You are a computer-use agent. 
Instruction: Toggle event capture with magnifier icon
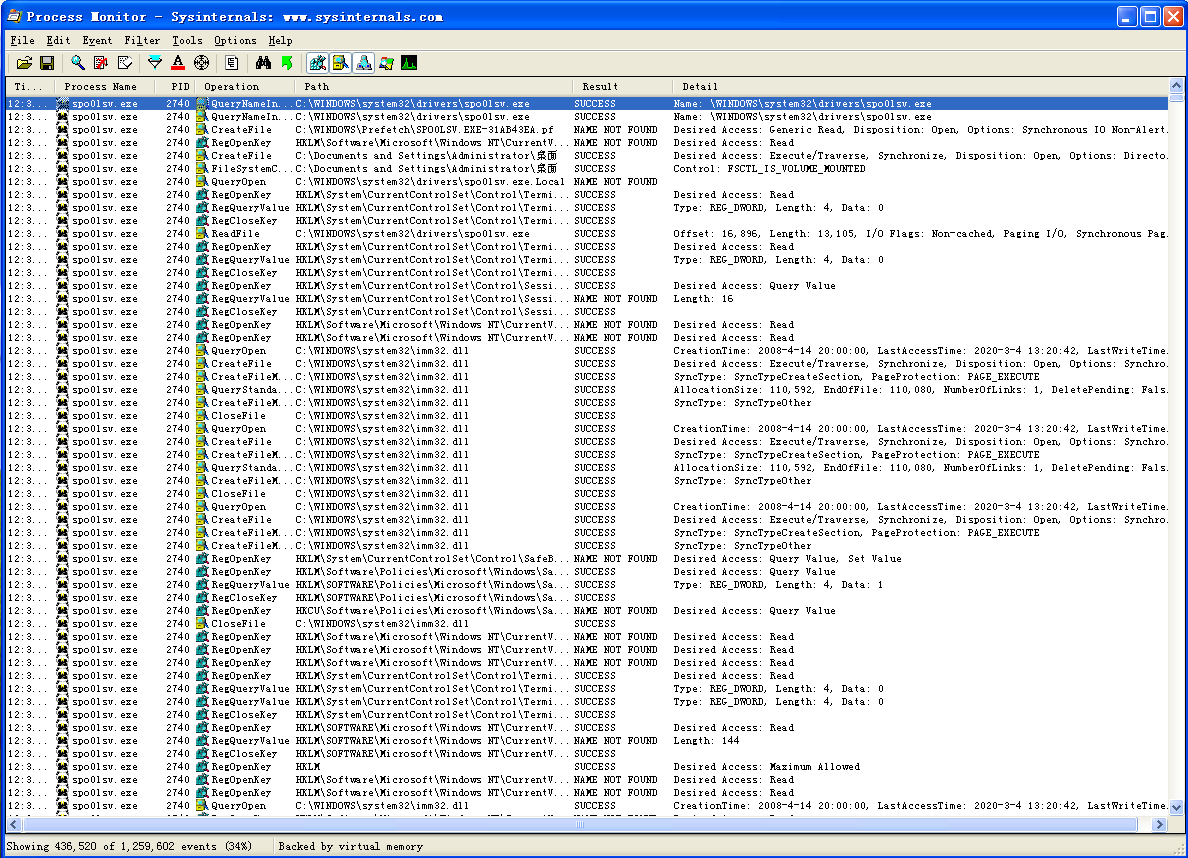tap(78, 63)
